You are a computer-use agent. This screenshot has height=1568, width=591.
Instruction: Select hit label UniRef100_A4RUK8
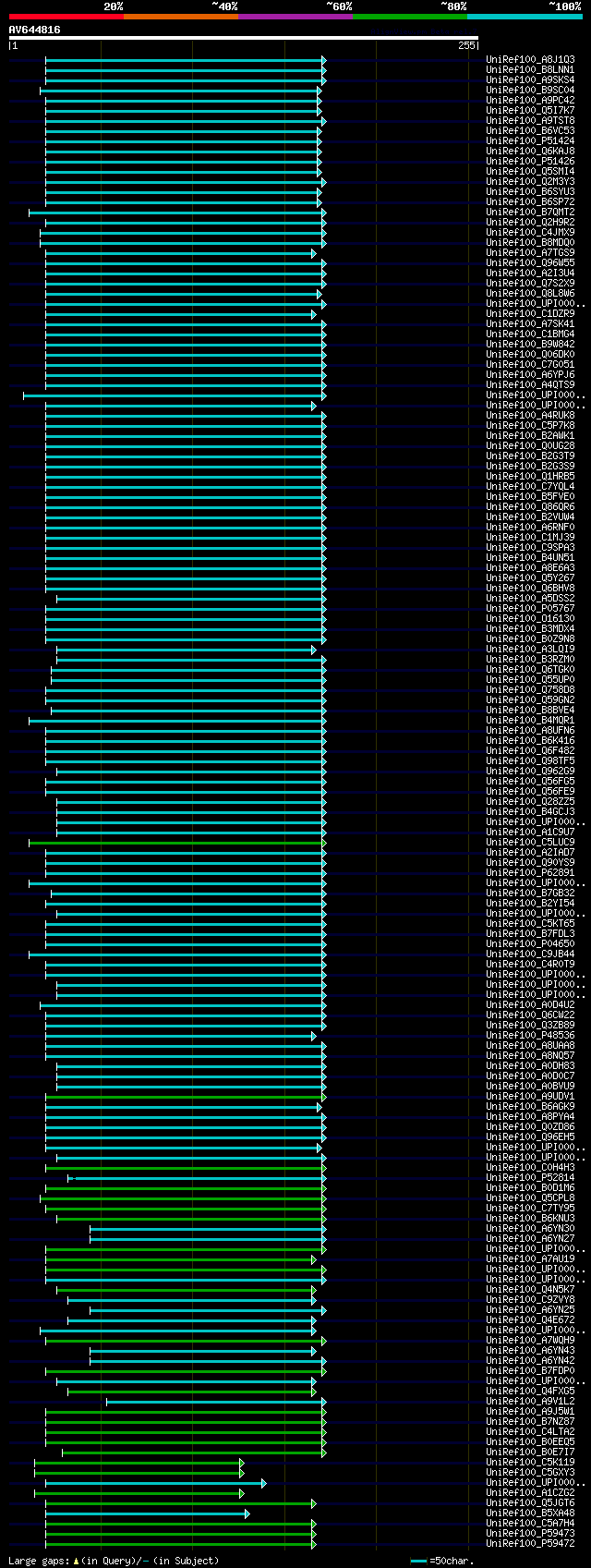tap(530, 416)
